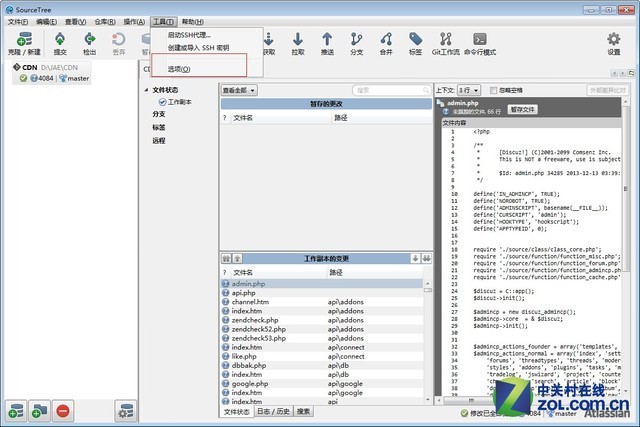Click the Push (推送) toolbar icon
The height and width of the screenshot is (427, 640).
point(327,41)
